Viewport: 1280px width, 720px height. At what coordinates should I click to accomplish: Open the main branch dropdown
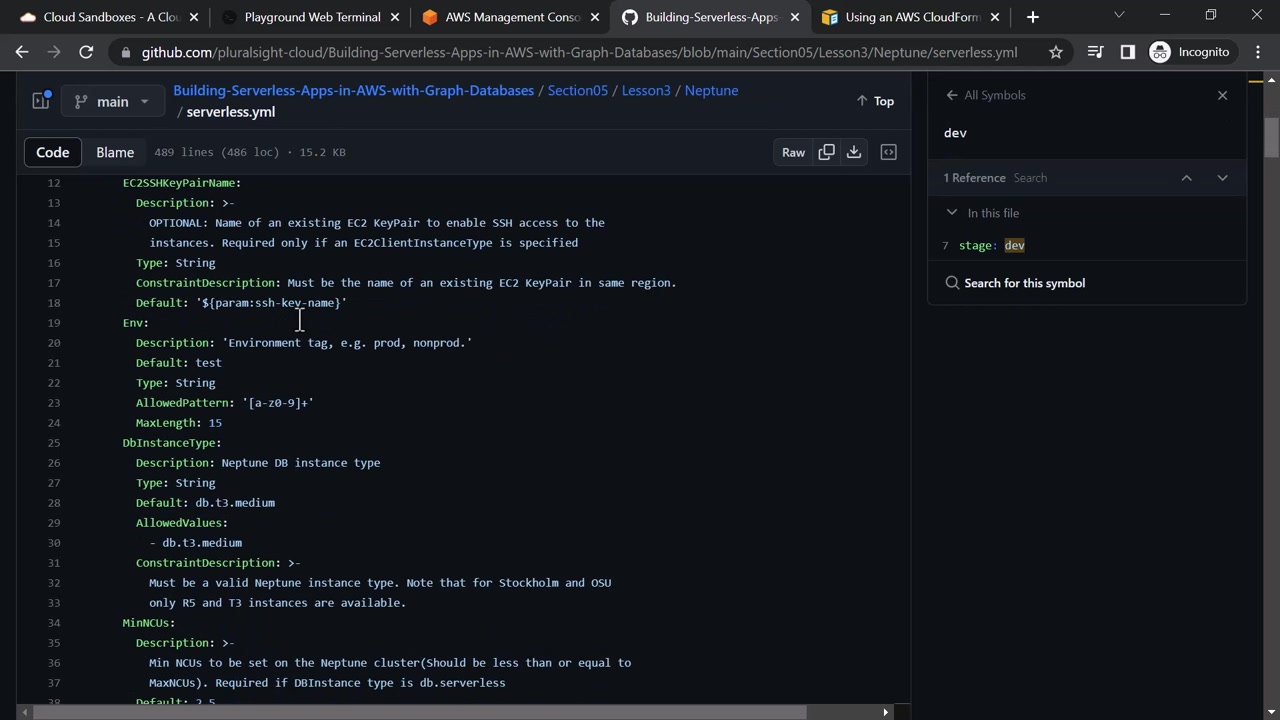(x=111, y=101)
